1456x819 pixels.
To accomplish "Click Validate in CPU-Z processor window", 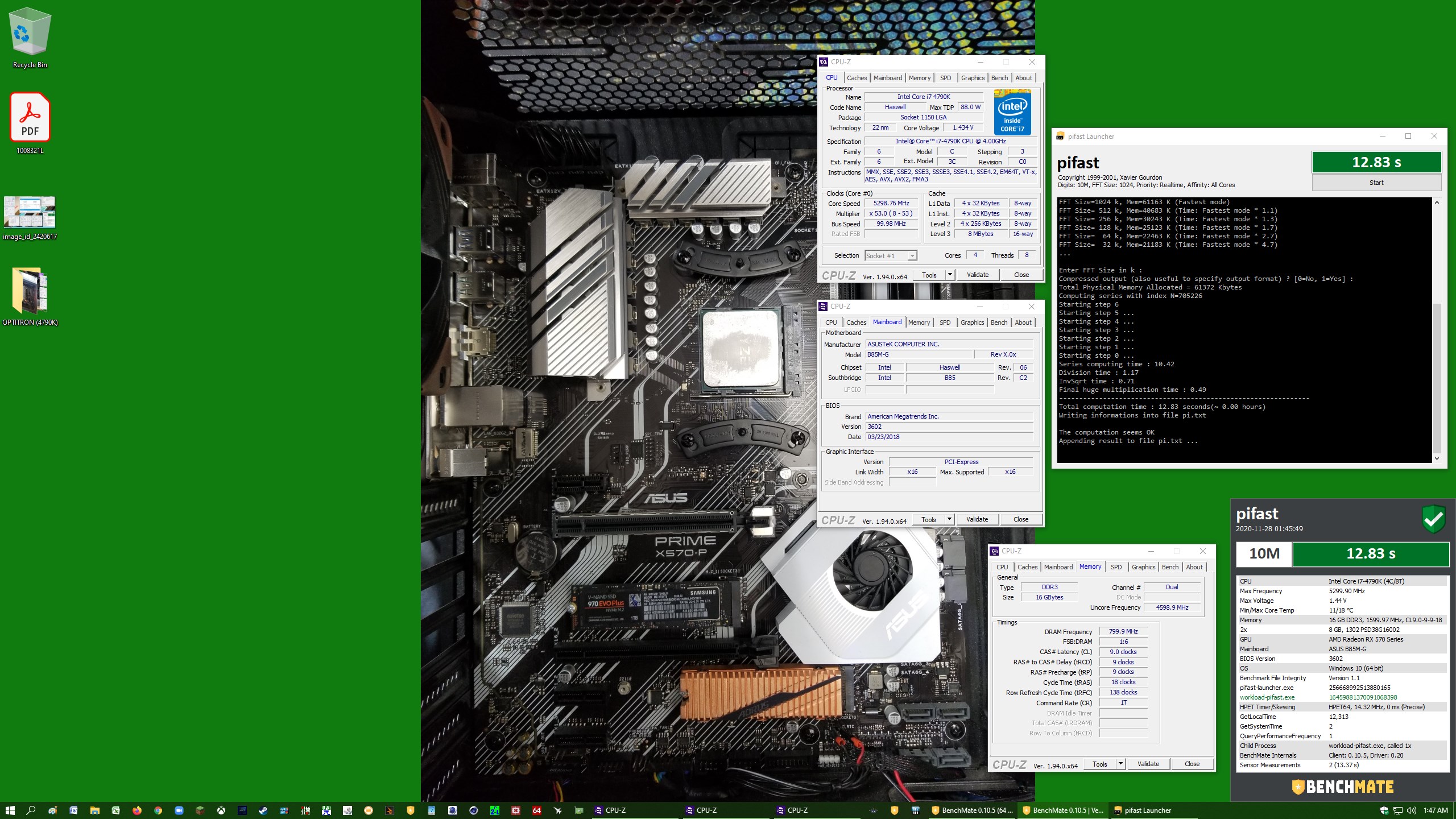I will (978, 275).
